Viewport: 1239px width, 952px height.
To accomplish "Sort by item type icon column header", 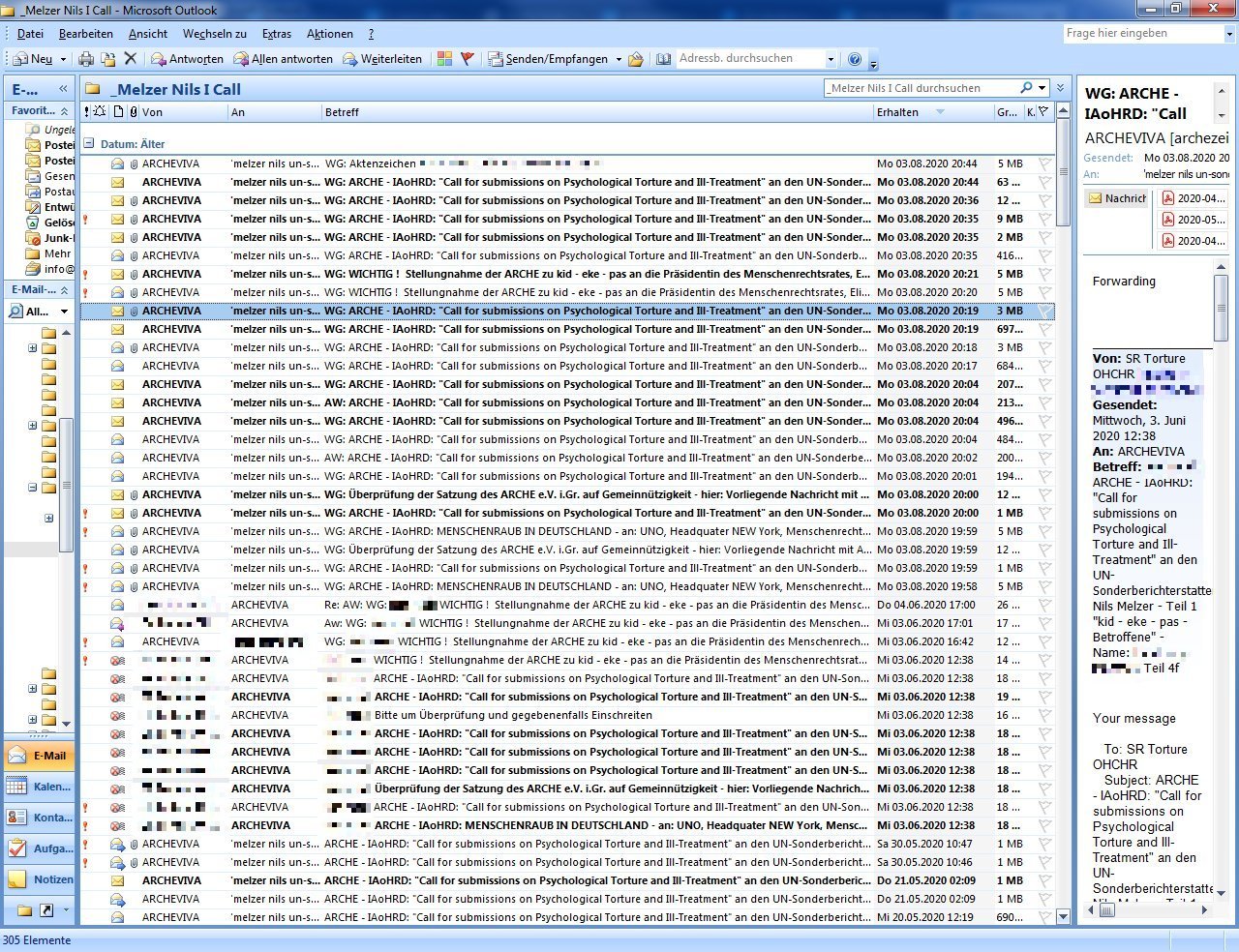I will click(118, 112).
